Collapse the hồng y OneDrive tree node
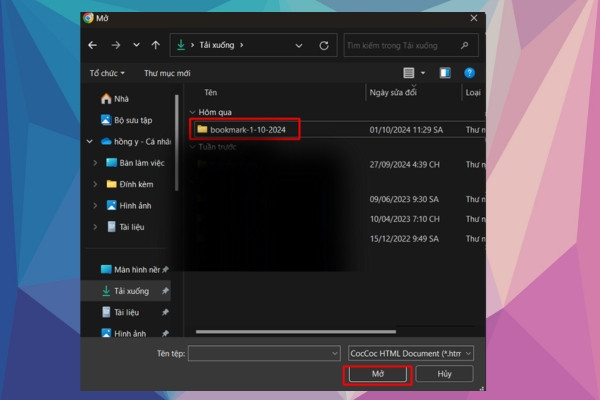The image size is (600, 400). 90,142
